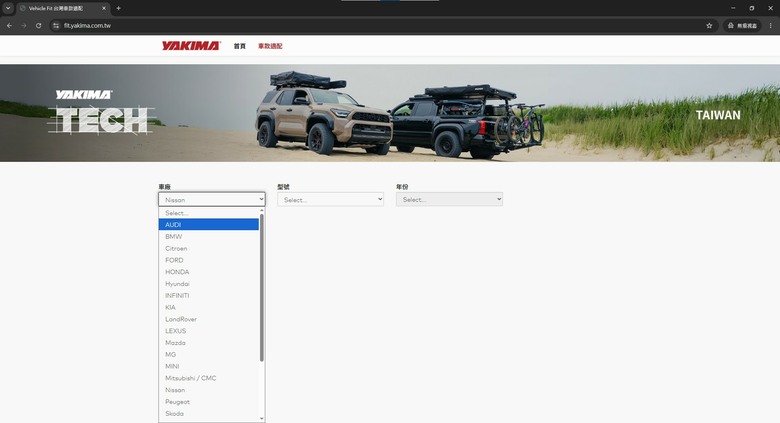Select LandRover from the make list
This screenshot has height=423, width=780.
point(209,319)
